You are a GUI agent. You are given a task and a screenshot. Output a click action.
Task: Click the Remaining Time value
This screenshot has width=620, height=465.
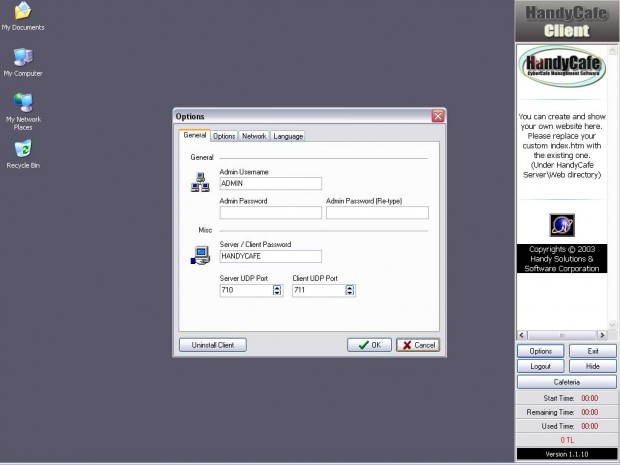pos(590,412)
